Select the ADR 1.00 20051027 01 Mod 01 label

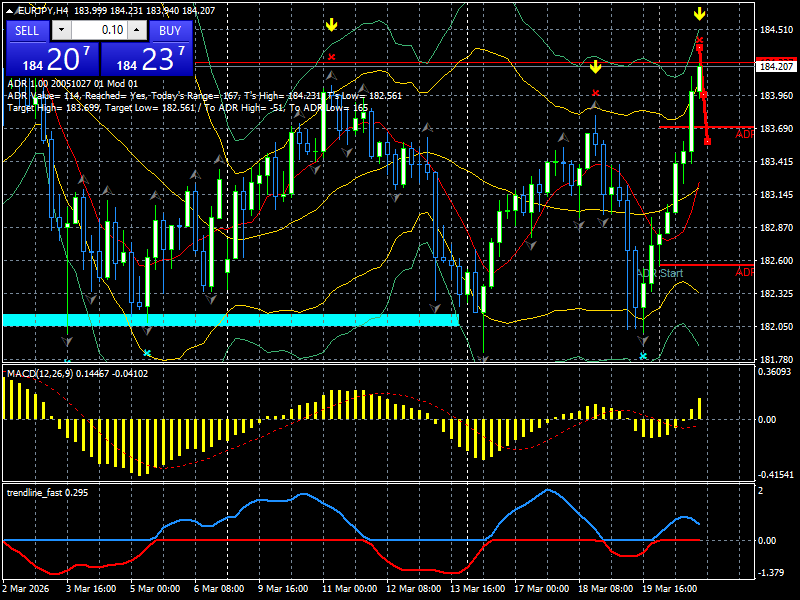click(x=72, y=84)
